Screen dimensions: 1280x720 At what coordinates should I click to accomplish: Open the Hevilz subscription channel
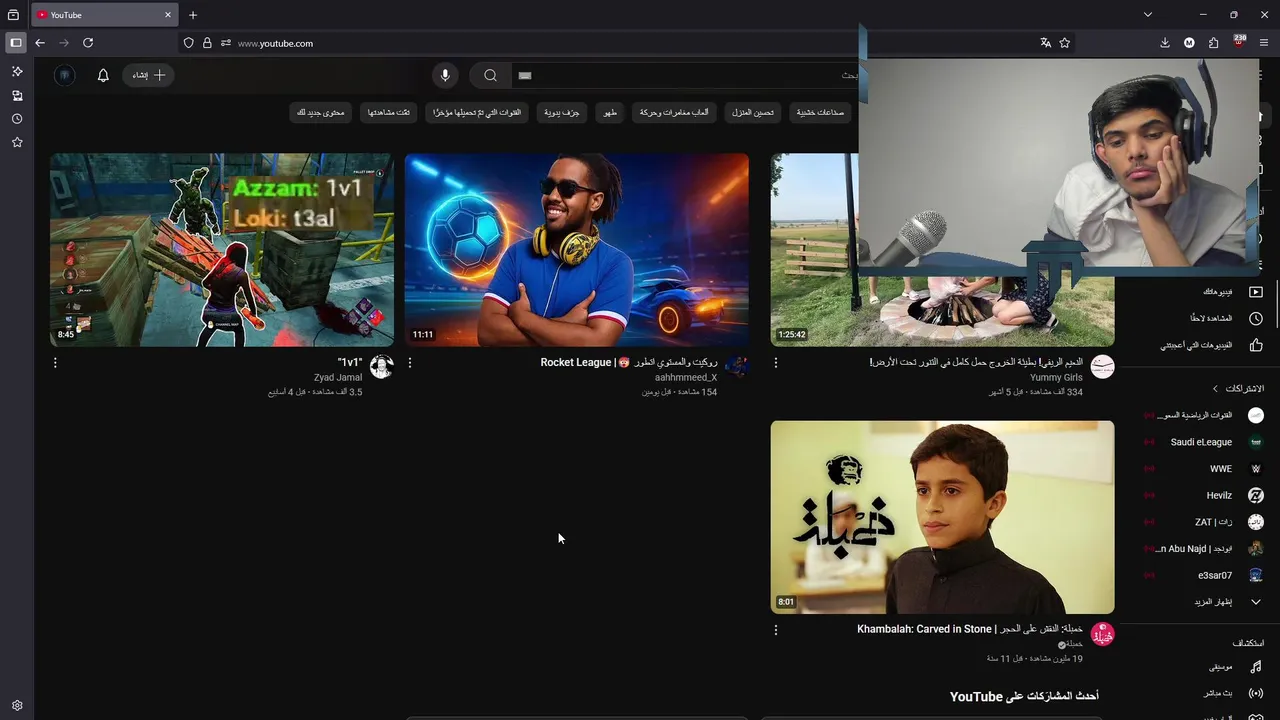click(x=1205, y=495)
